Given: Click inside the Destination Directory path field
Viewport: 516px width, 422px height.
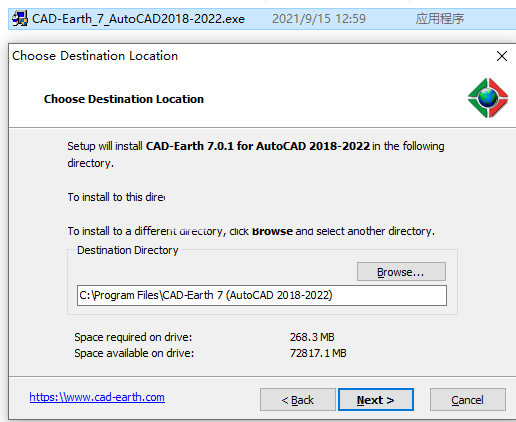Looking at the screenshot, I should (262, 295).
